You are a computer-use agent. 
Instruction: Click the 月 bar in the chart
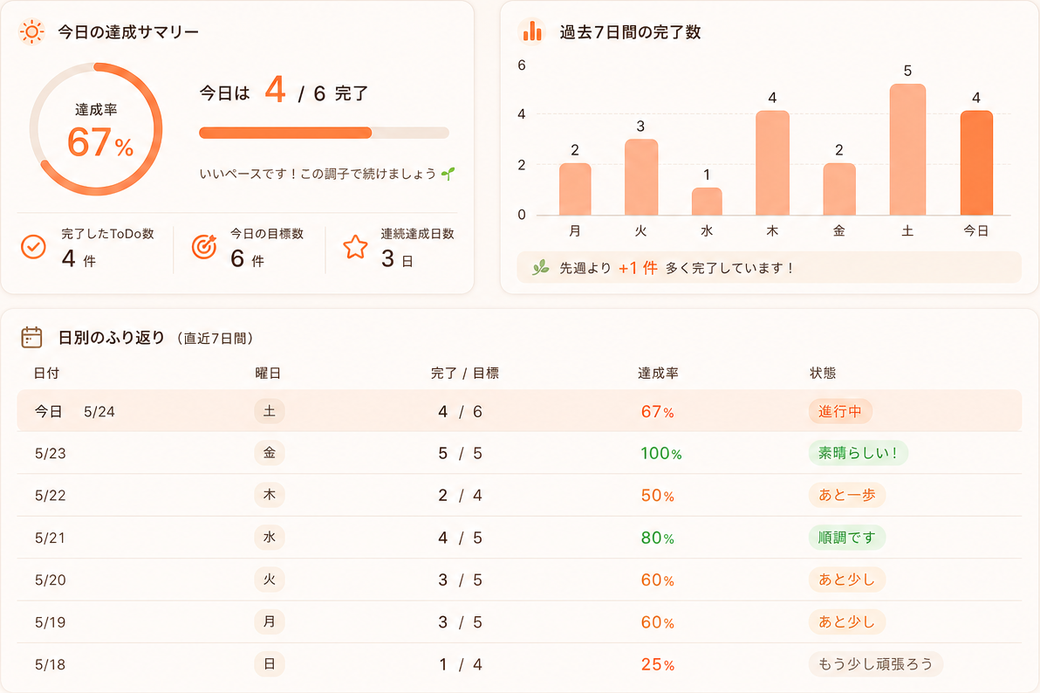point(575,189)
